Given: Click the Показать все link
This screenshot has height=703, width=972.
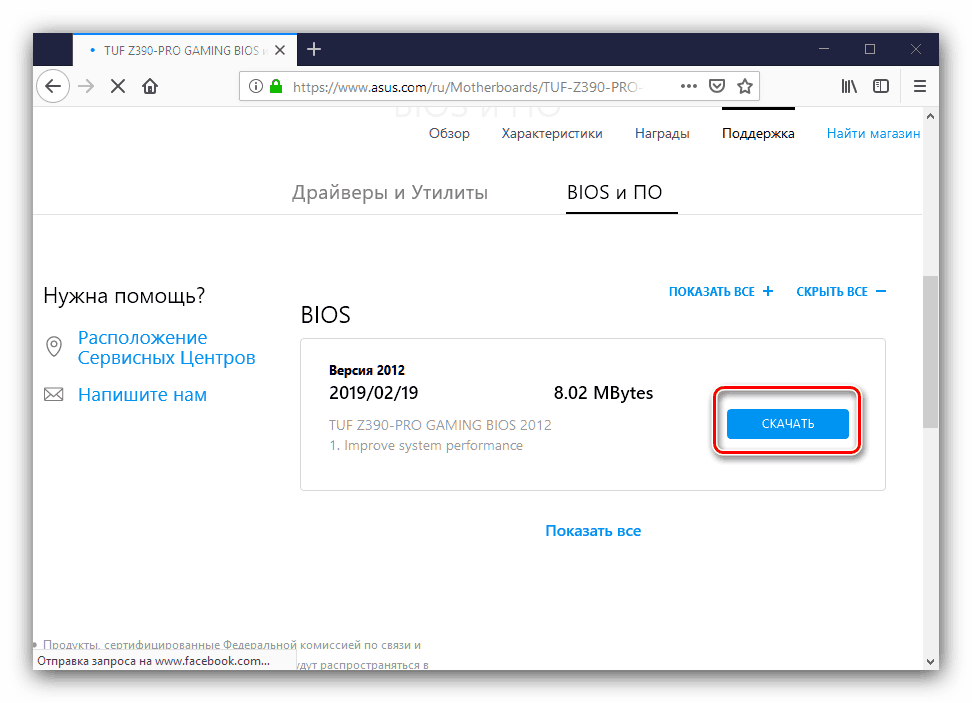Looking at the screenshot, I should click(x=593, y=531).
